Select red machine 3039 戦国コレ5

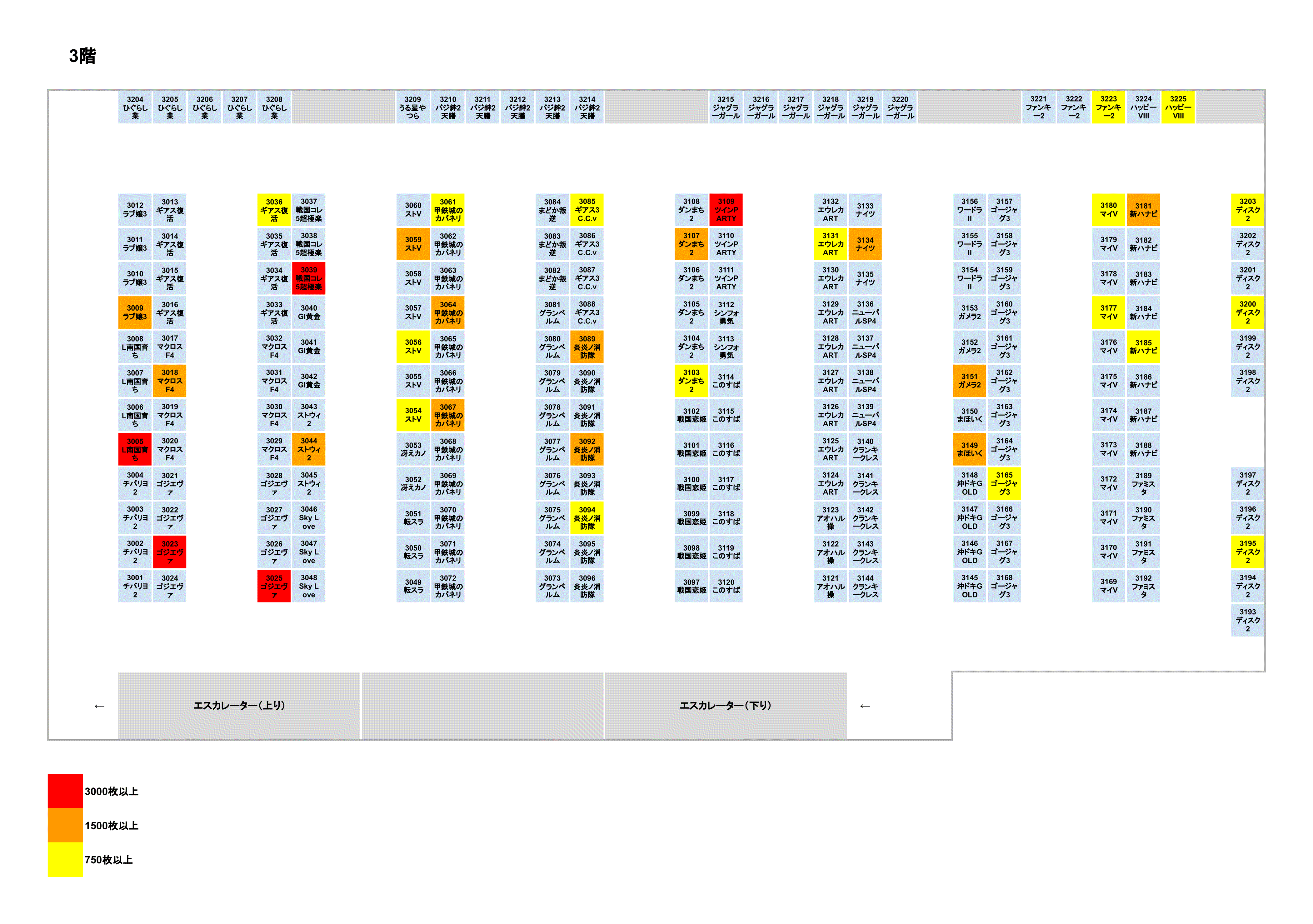[309, 278]
